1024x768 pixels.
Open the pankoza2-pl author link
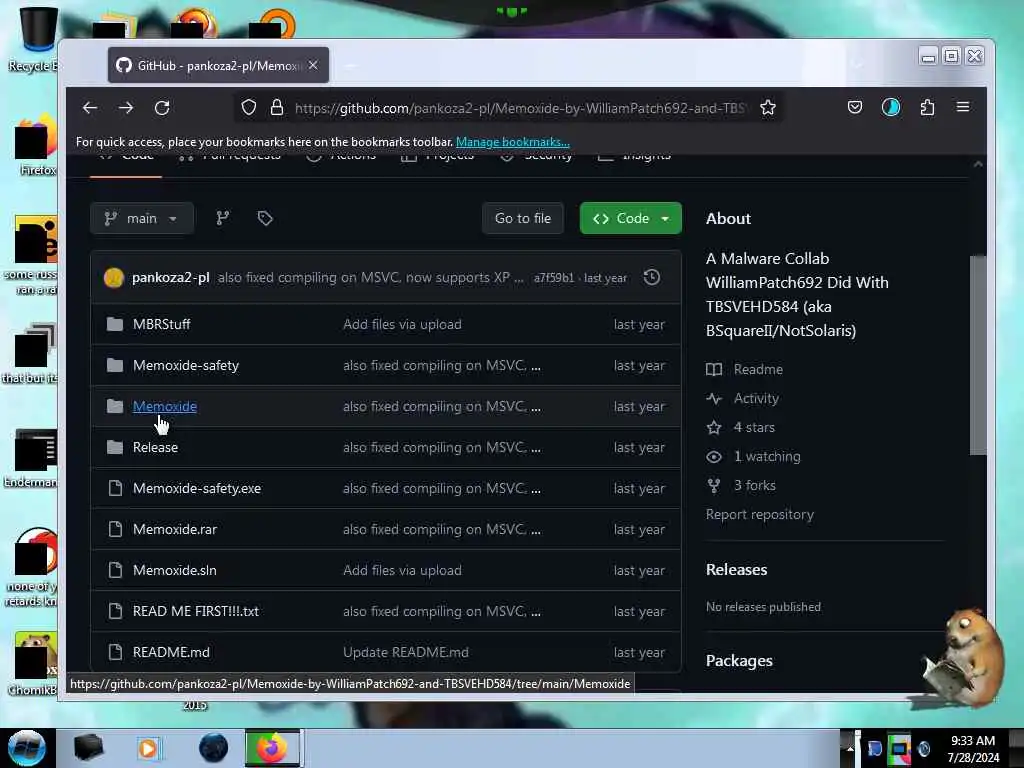(170, 278)
